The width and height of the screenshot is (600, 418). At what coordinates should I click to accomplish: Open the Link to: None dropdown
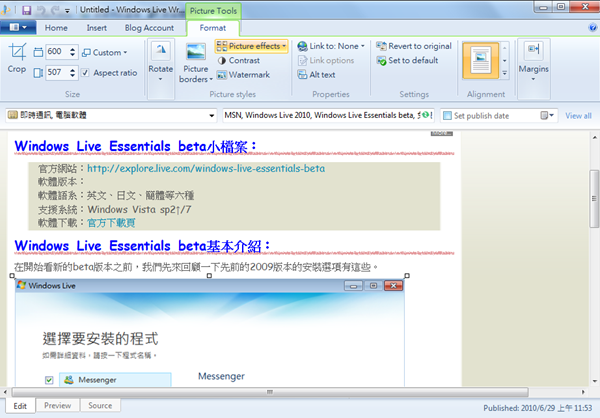(x=331, y=46)
